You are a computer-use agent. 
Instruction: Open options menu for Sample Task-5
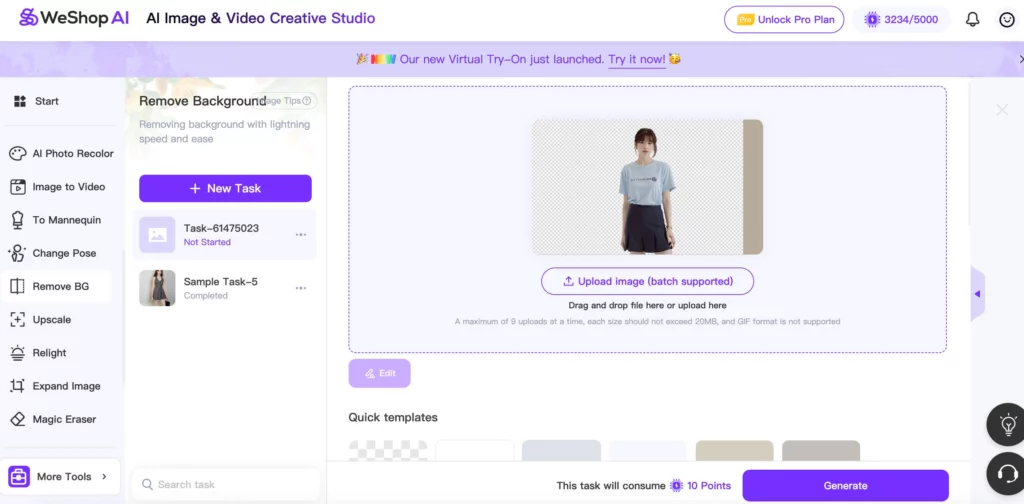pos(301,288)
